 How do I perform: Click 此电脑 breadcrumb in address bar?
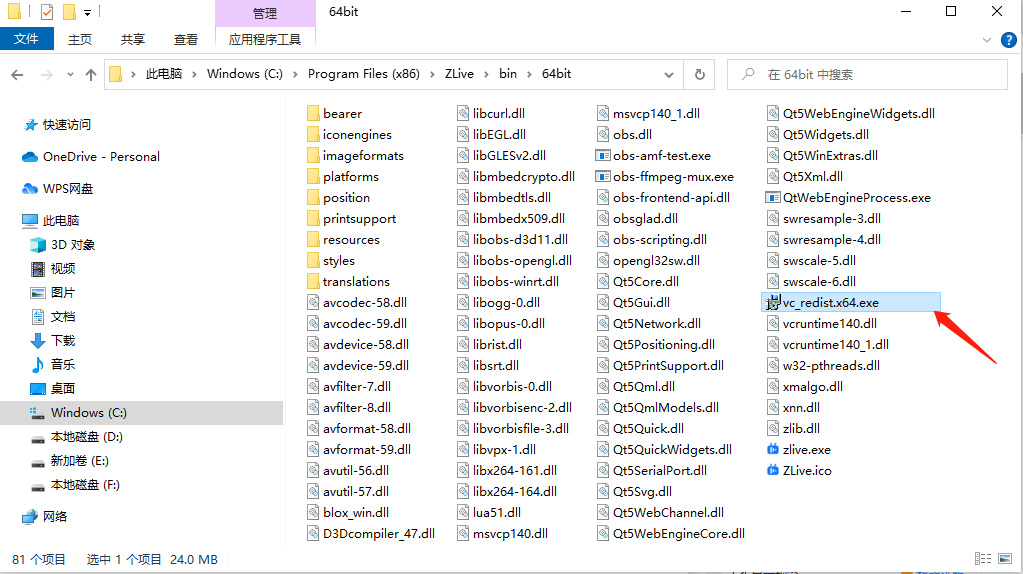click(164, 74)
